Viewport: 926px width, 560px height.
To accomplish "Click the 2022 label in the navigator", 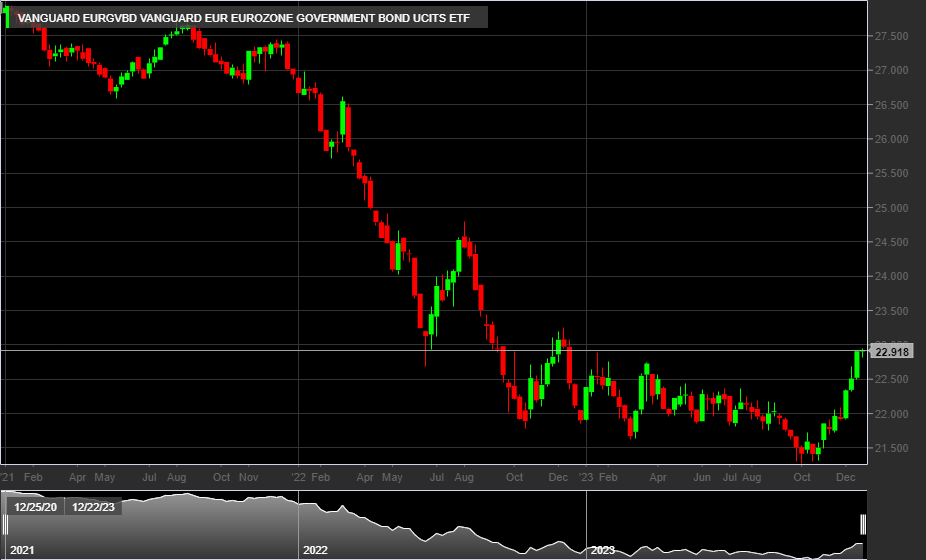I will pos(315,550).
